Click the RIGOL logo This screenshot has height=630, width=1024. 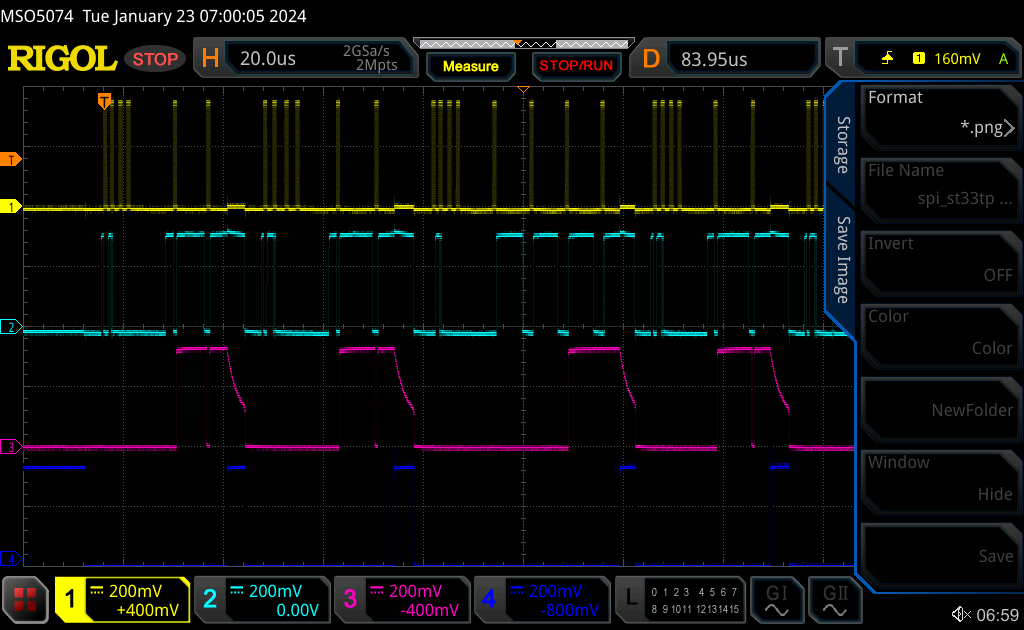click(x=62, y=57)
